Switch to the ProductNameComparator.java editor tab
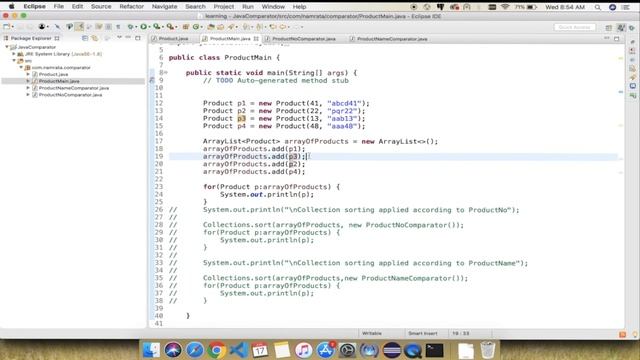Viewport: 640px width, 360px height. [392, 39]
